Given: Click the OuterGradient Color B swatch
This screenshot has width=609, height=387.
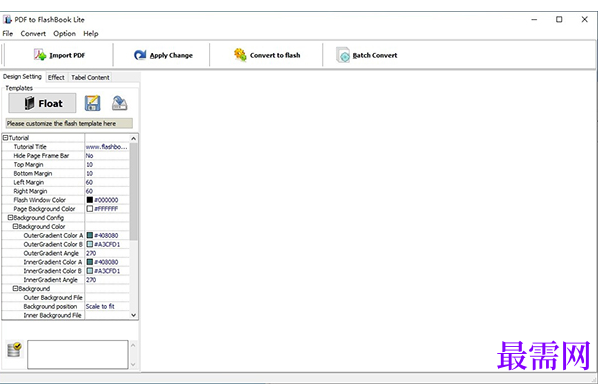Looking at the screenshot, I should [90, 244].
